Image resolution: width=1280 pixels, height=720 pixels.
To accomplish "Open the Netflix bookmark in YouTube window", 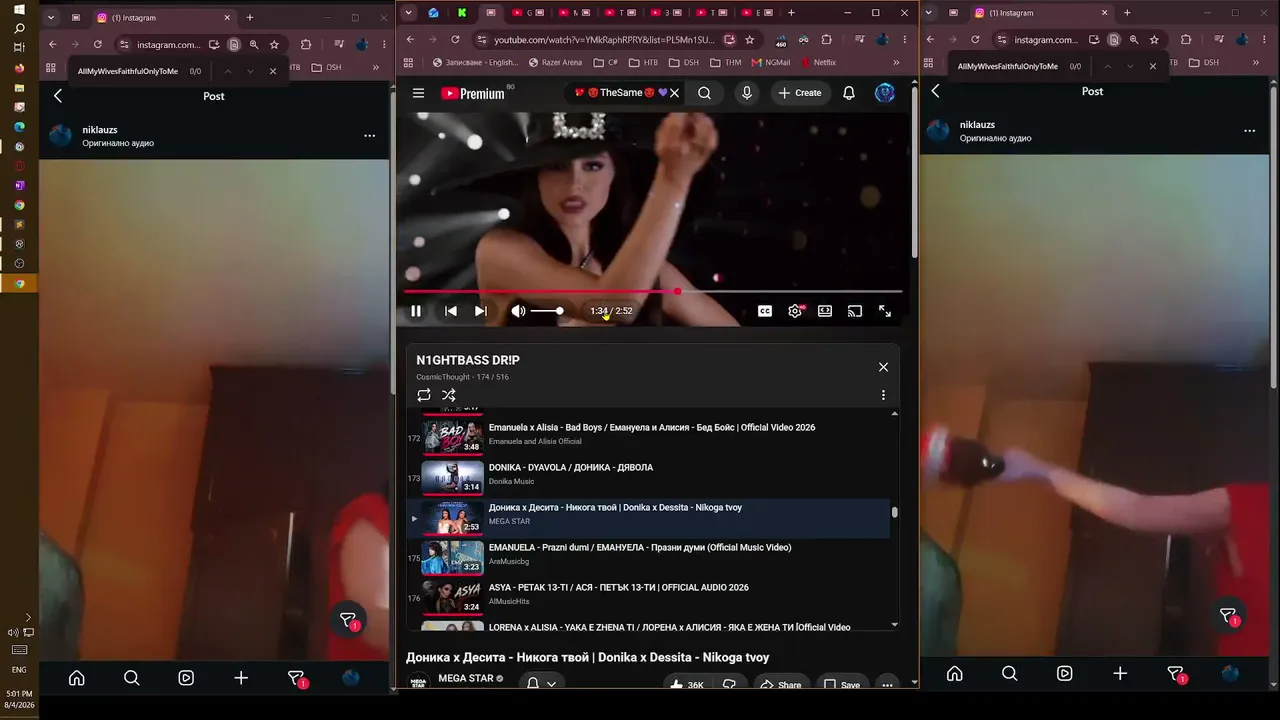I will click(x=817, y=62).
